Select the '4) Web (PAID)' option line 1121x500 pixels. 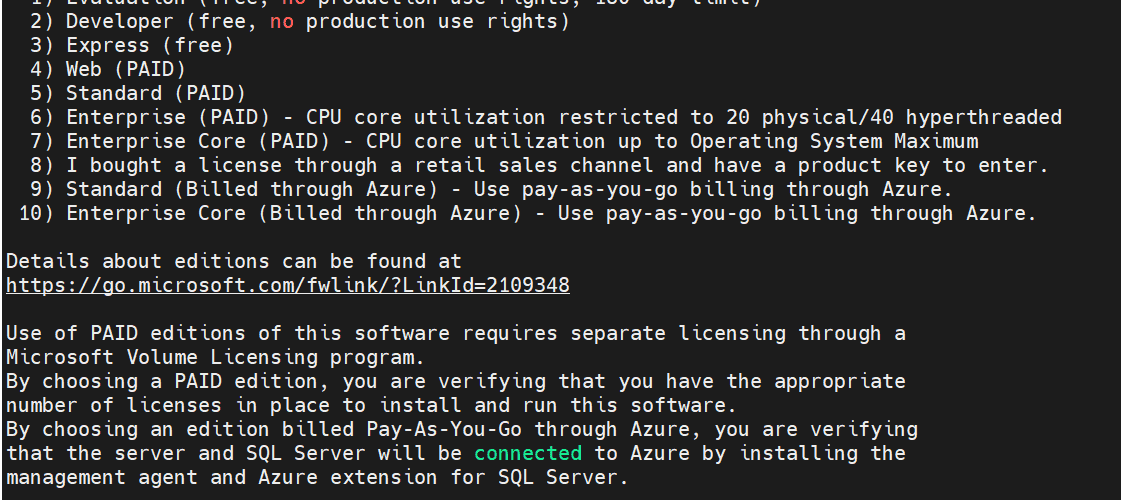point(108,69)
